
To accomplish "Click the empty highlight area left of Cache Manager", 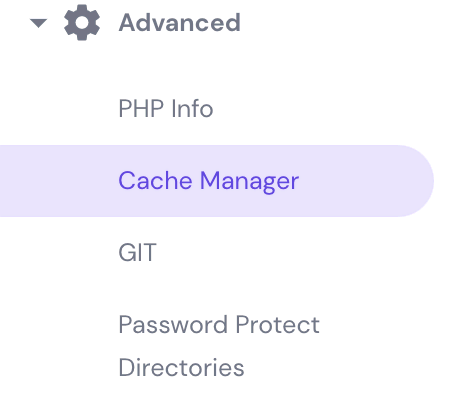I will (58, 181).
